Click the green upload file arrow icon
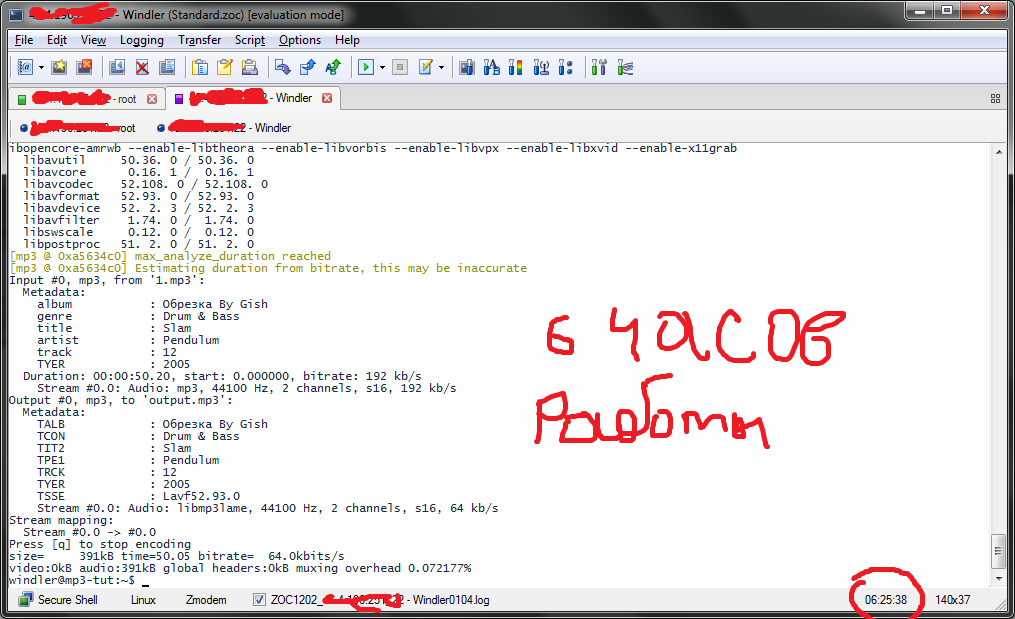 click(x=333, y=67)
